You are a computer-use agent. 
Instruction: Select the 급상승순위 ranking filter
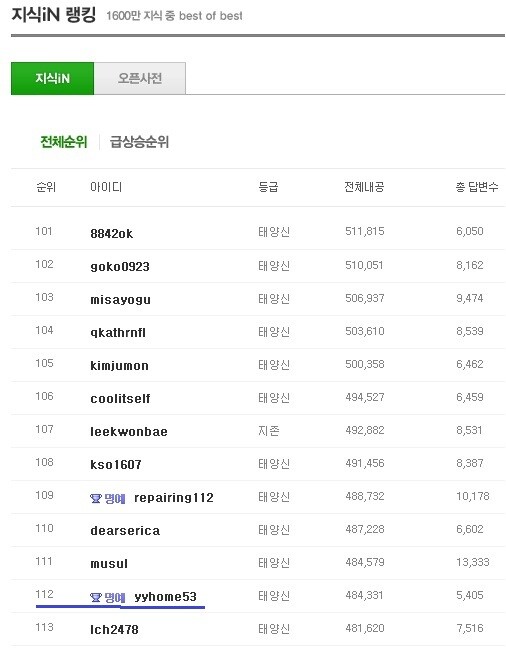[139, 142]
